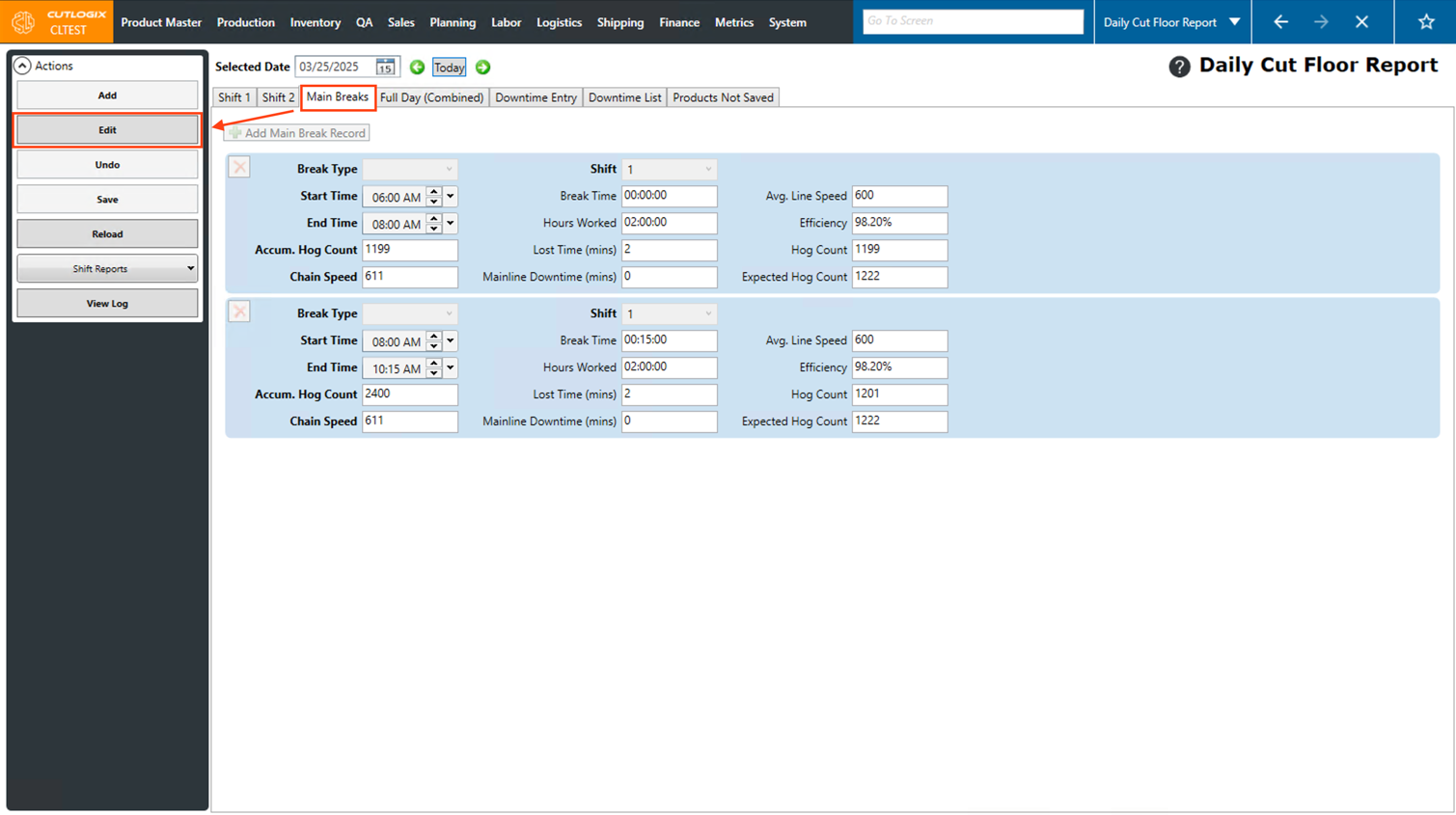Click the favorite star icon
Image resolution: width=1456 pixels, height=815 pixels.
pos(1425,22)
